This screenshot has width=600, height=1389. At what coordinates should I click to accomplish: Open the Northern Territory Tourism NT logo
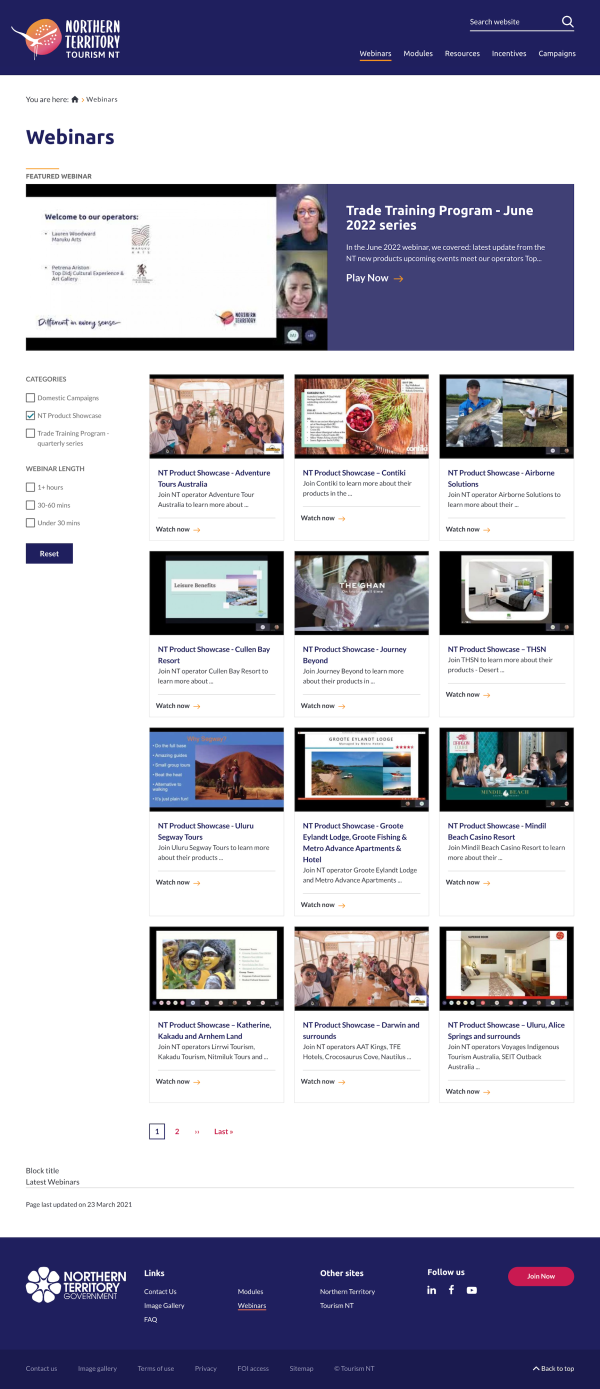66,39
